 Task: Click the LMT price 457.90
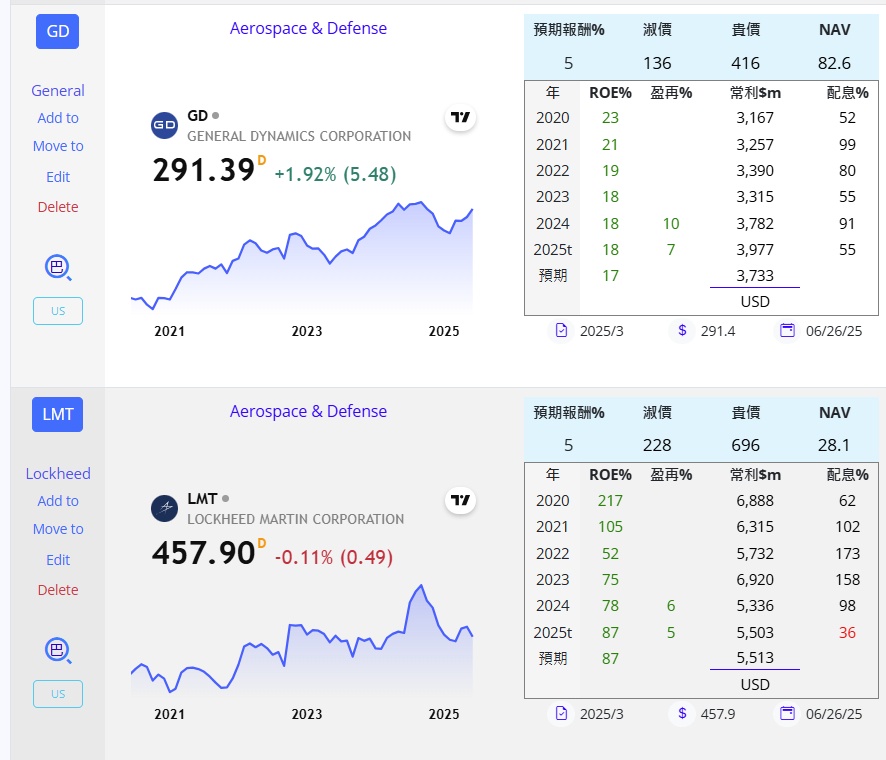tap(203, 553)
